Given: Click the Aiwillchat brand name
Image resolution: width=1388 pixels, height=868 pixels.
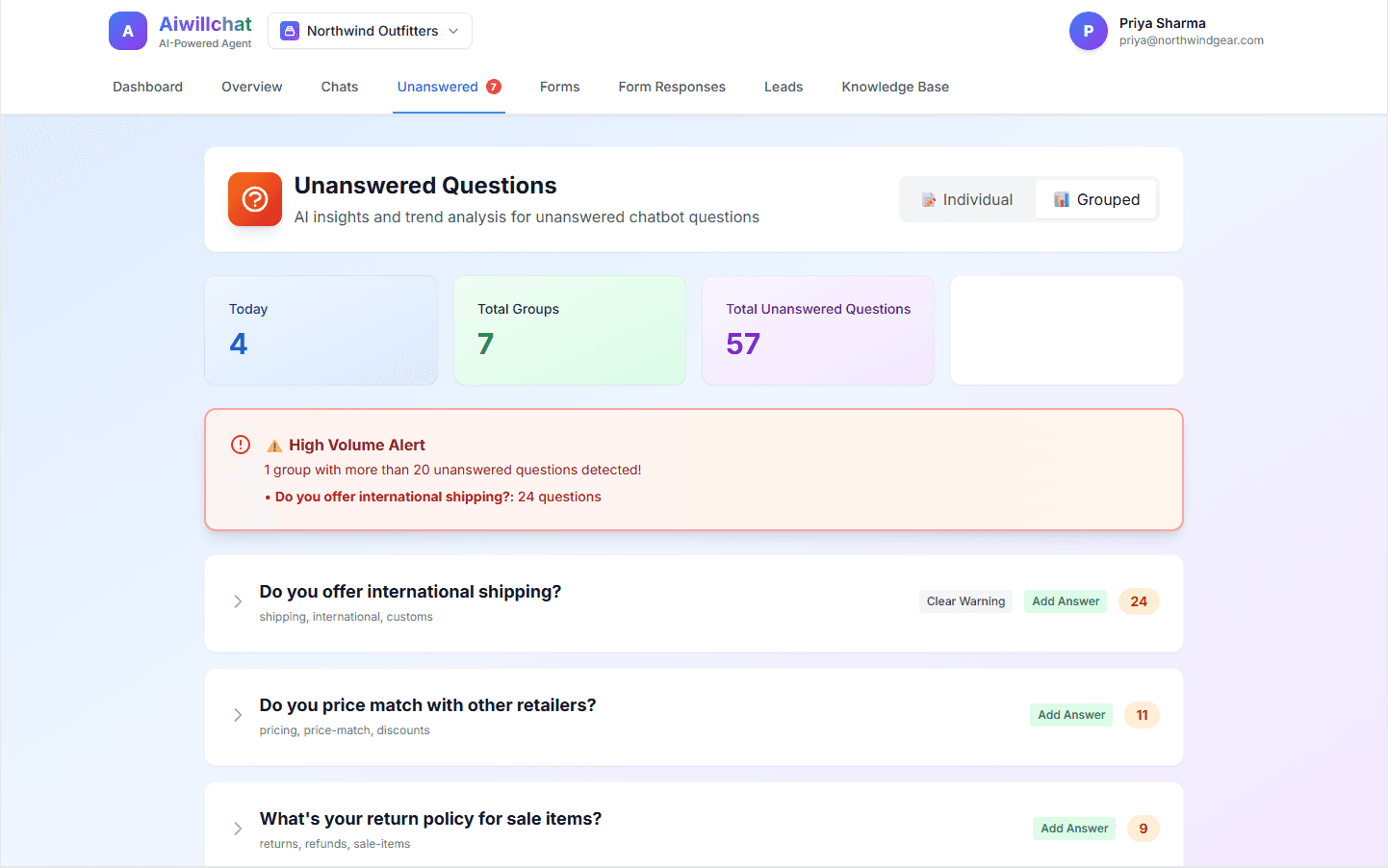Looking at the screenshot, I should pyautogui.click(x=205, y=24).
